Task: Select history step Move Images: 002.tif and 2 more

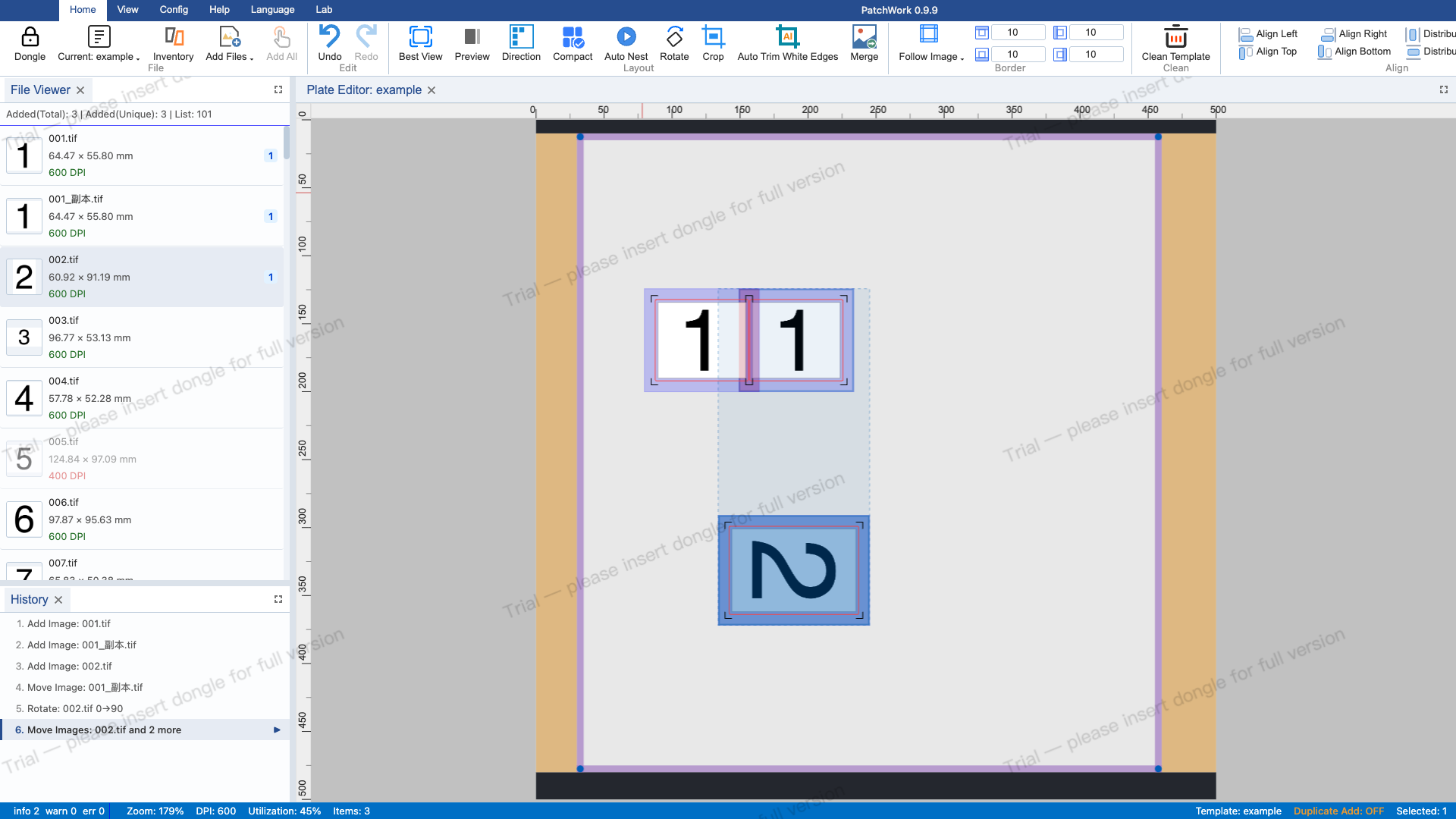Action: pos(145,730)
